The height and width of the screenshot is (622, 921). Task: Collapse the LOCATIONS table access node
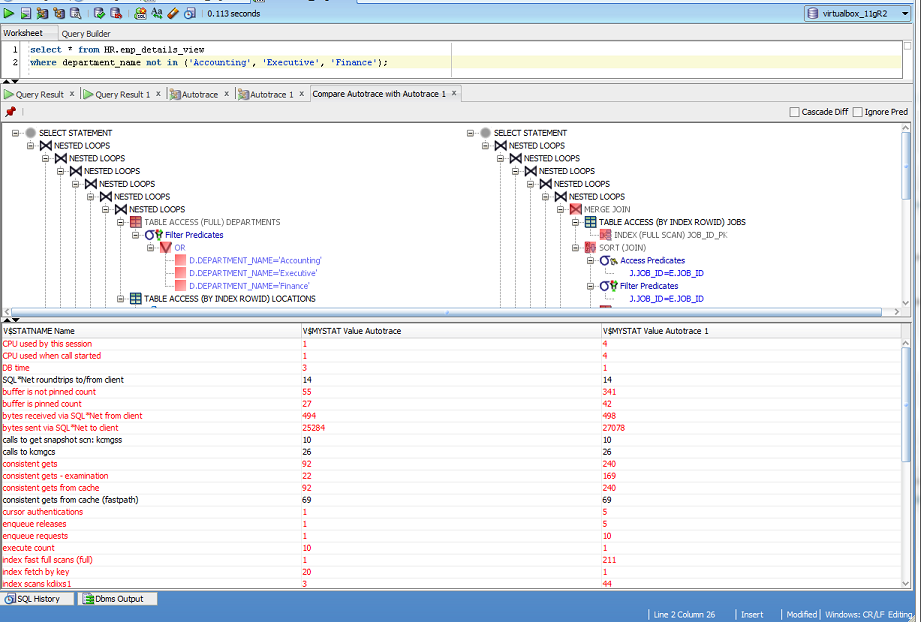pos(120,299)
